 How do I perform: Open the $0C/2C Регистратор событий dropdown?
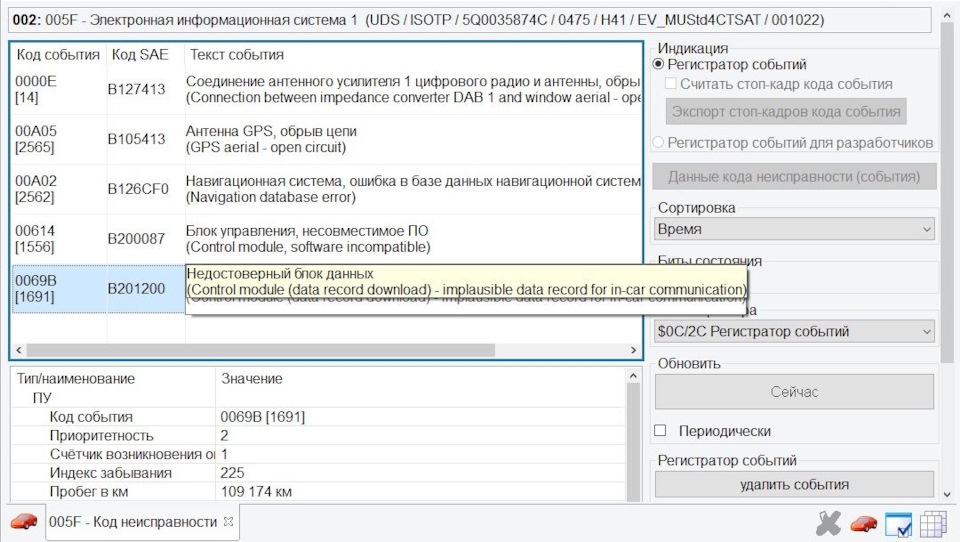tap(794, 331)
